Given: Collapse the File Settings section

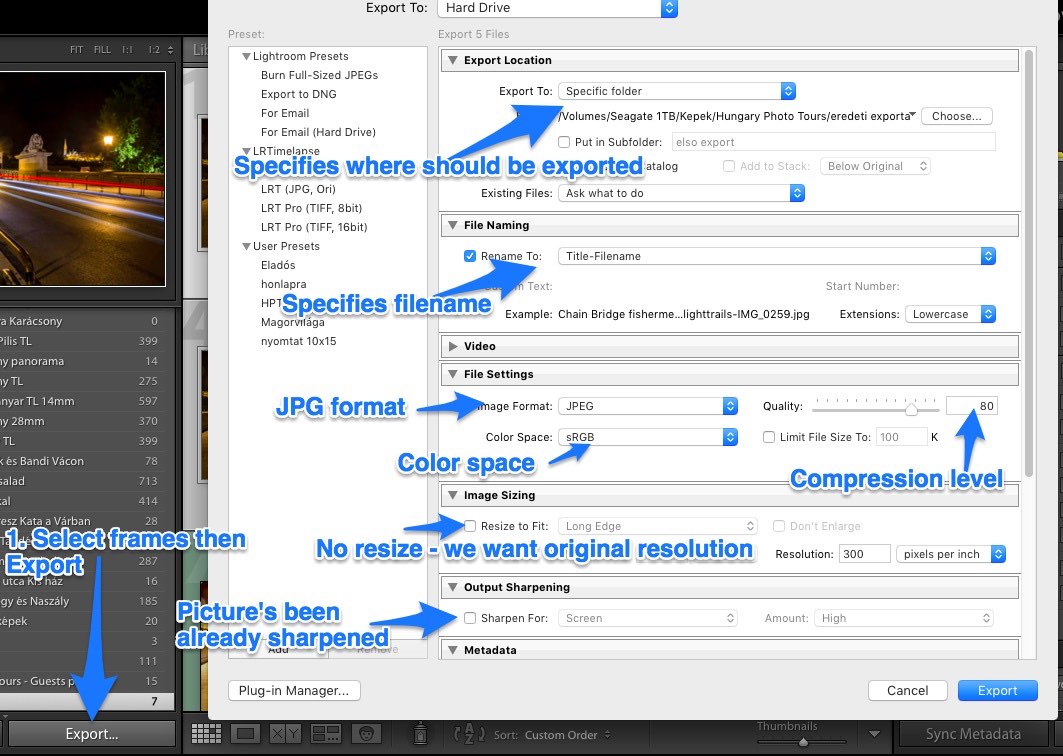Looking at the screenshot, I should pos(453,374).
